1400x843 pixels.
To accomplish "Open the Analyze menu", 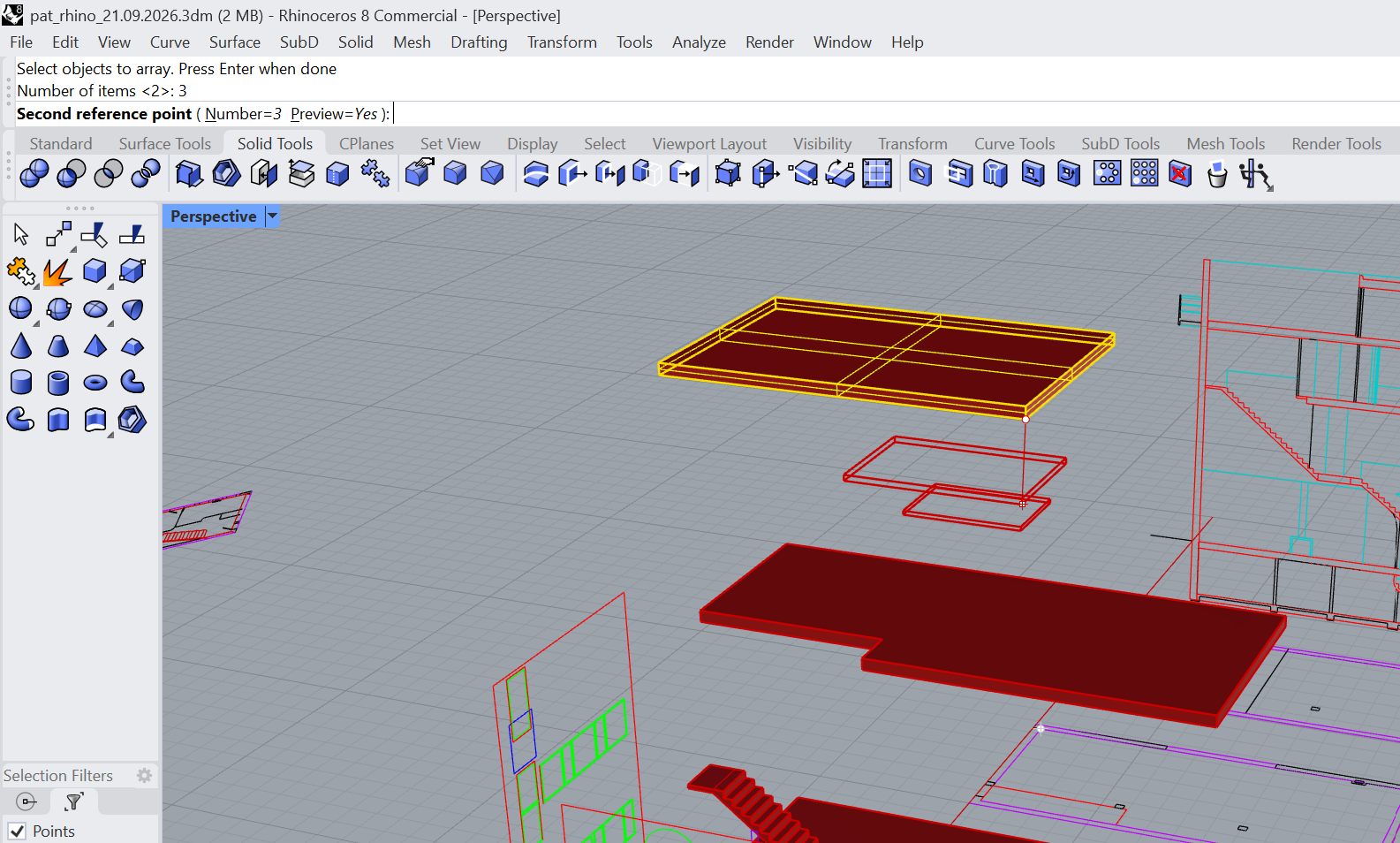I will click(x=699, y=42).
